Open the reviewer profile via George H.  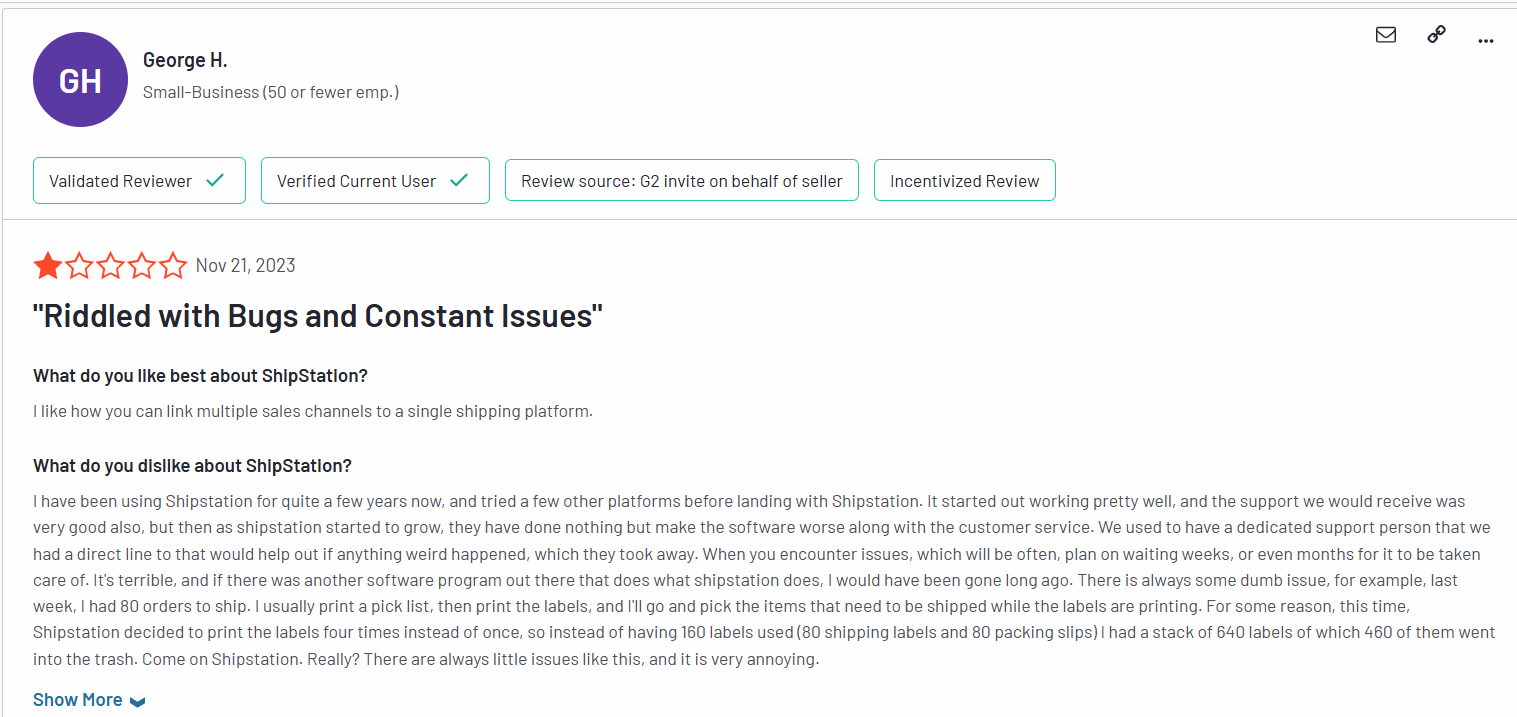pyautogui.click(x=185, y=59)
